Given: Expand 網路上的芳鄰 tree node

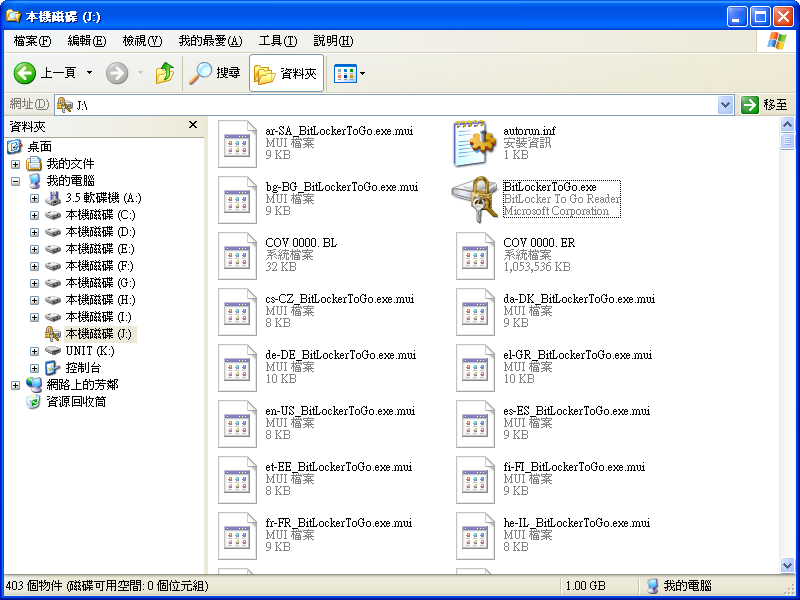Looking at the screenshot, I should 15,385.
